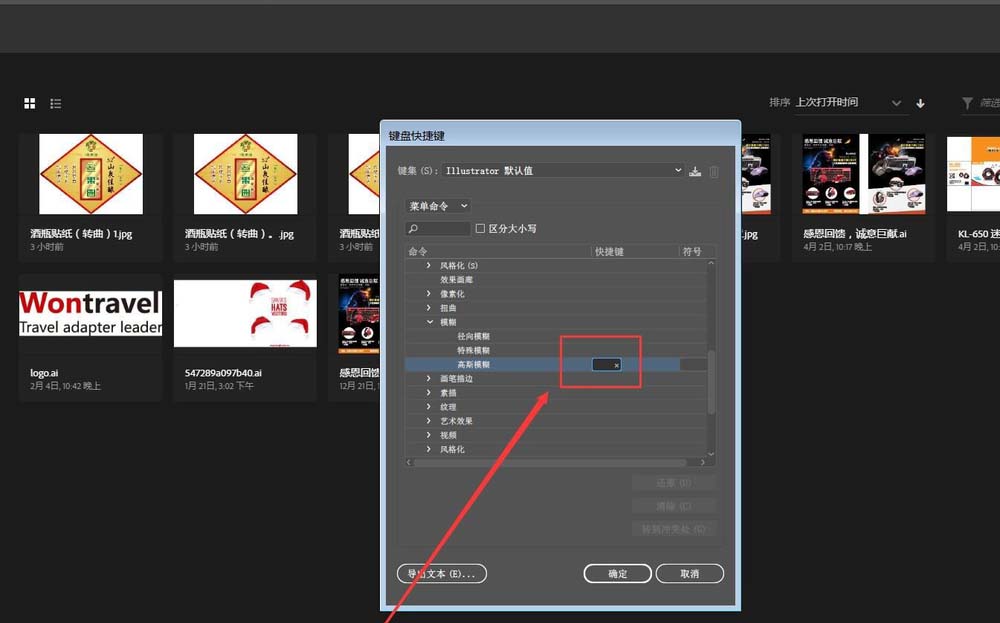Open the logo.ai thumbnail

(90, 312)
